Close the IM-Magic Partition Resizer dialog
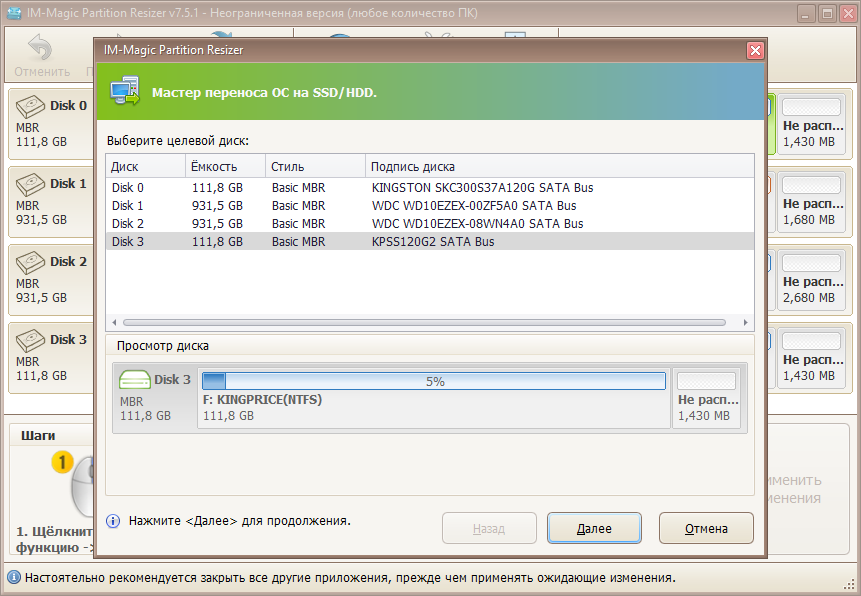Viewport: 861px width, 596px height. (755, 51)
